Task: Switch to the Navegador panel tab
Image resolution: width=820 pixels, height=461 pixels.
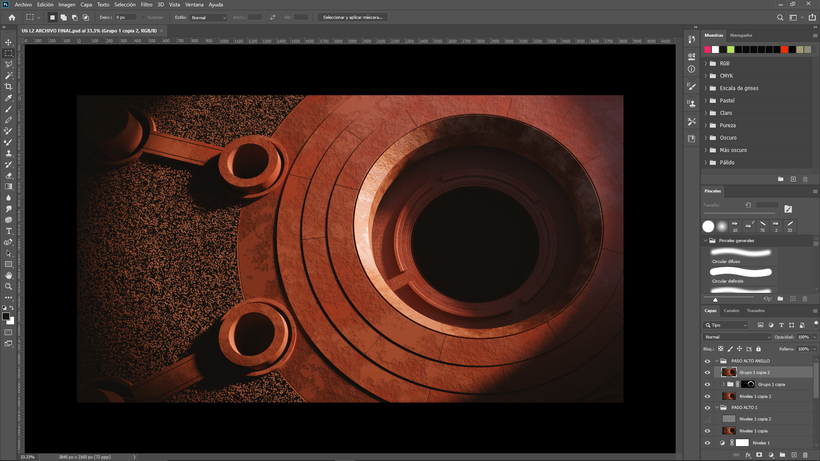Action: [741, 35]
